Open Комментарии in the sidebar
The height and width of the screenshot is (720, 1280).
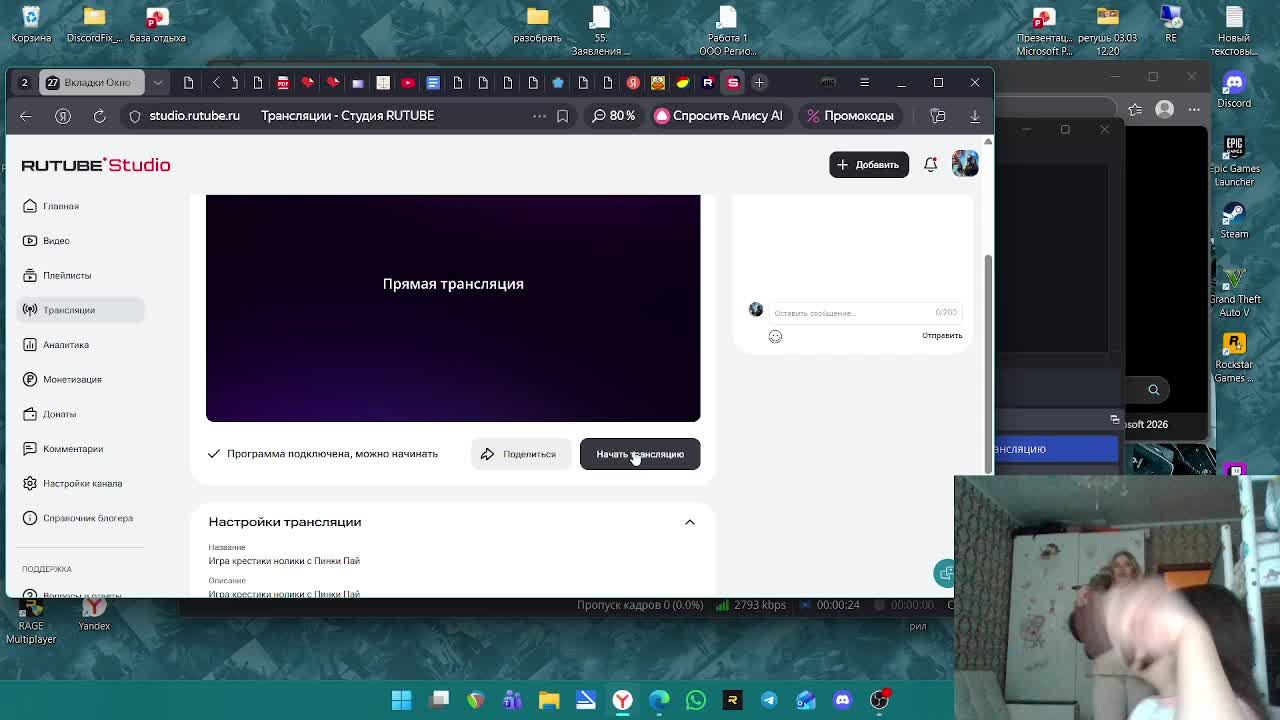point(72,449)
